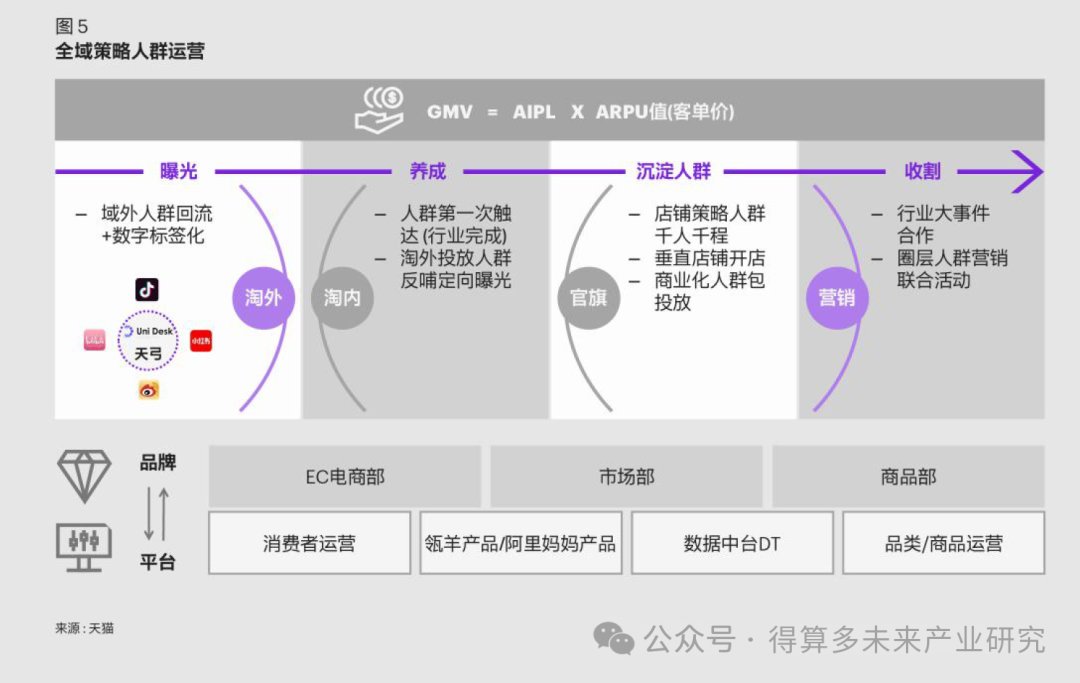Select the pink 点淘 app icon
Screen dimensions: 1080x683
(x=94, y=339)
